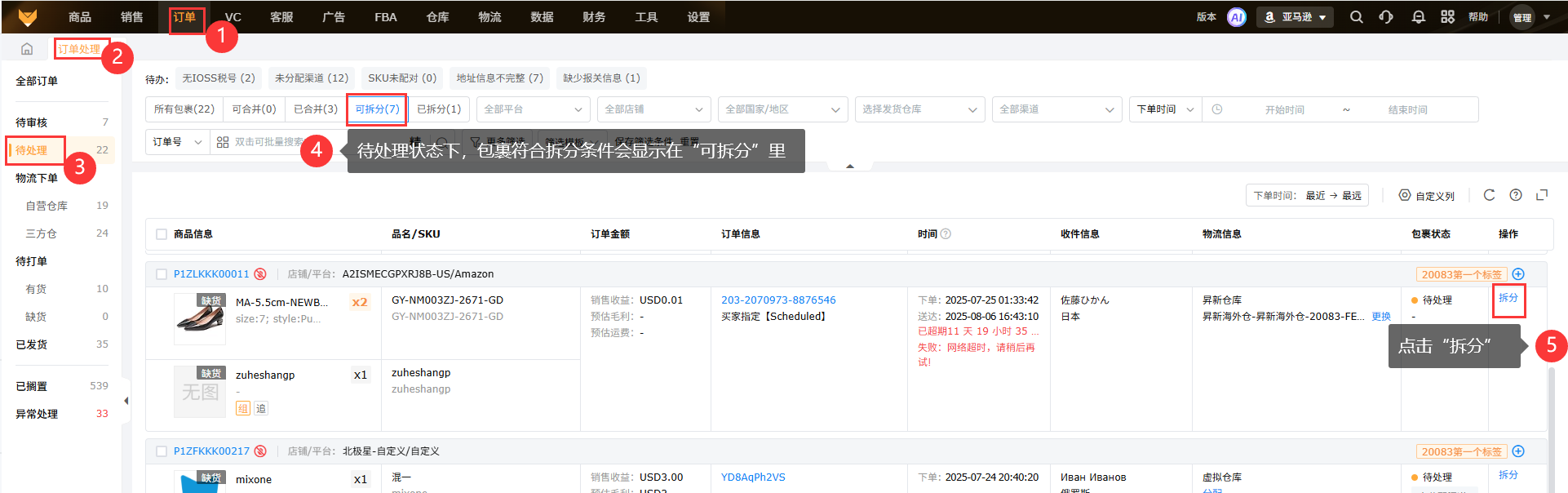Click 拆分 for order P1ZLKKK00011

click(x=1508, y=298)
